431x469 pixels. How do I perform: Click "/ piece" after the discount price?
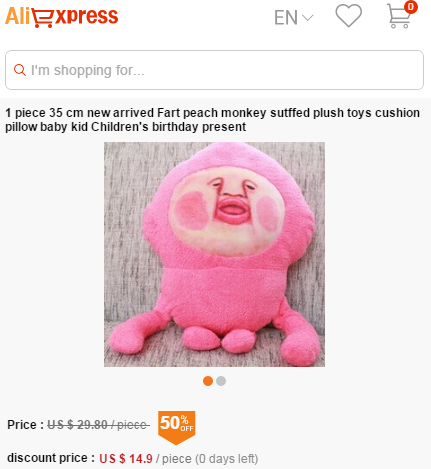[174, 459]
